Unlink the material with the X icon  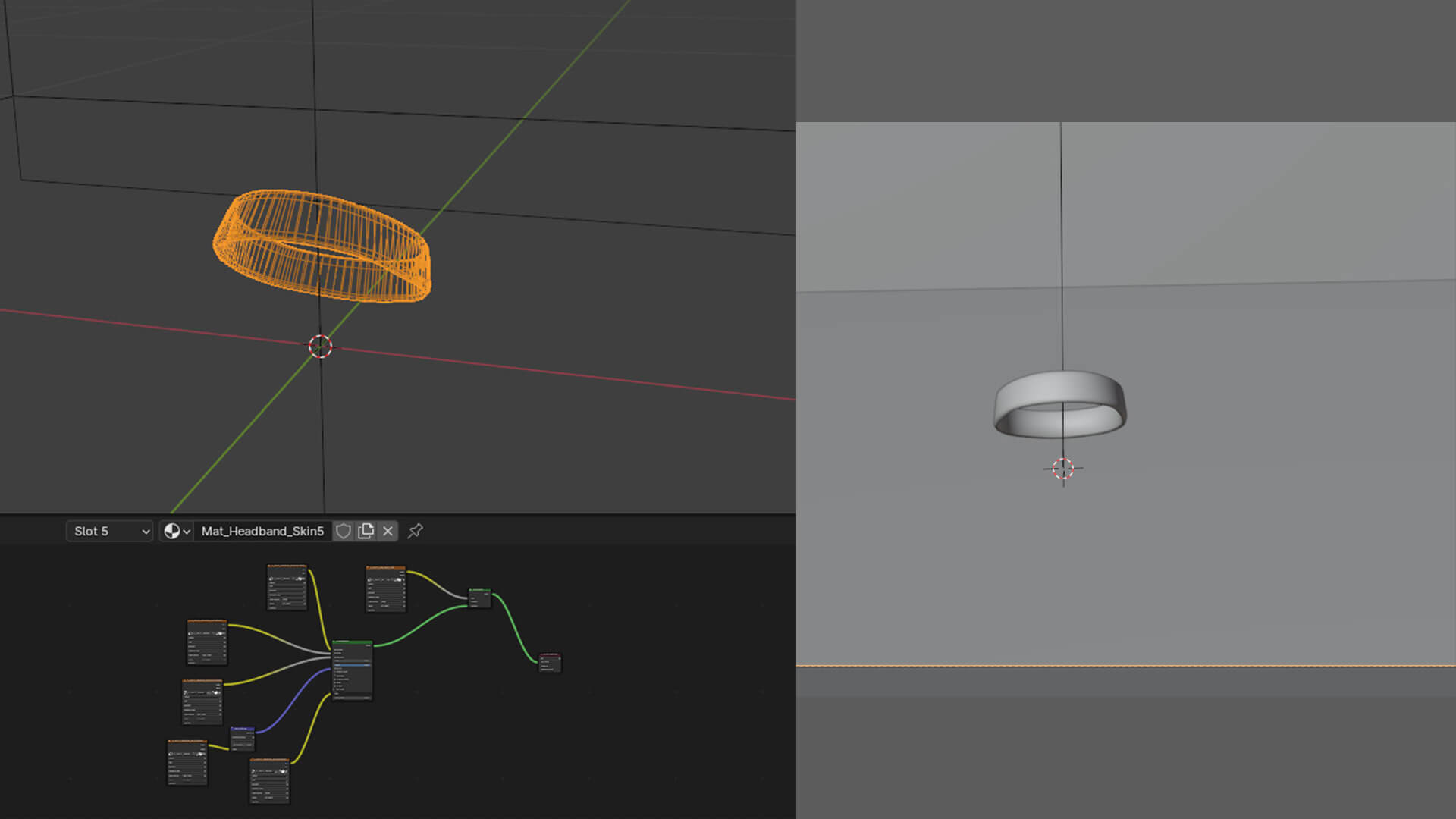388,531
